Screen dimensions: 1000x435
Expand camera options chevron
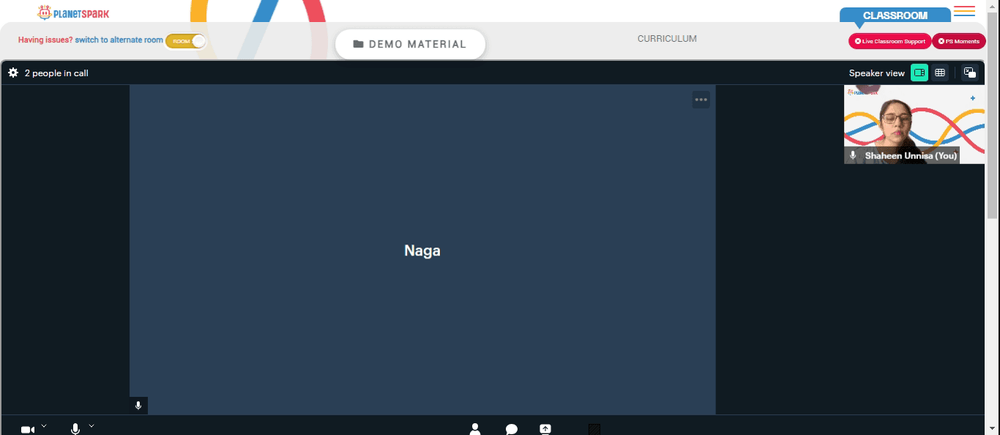44,425
